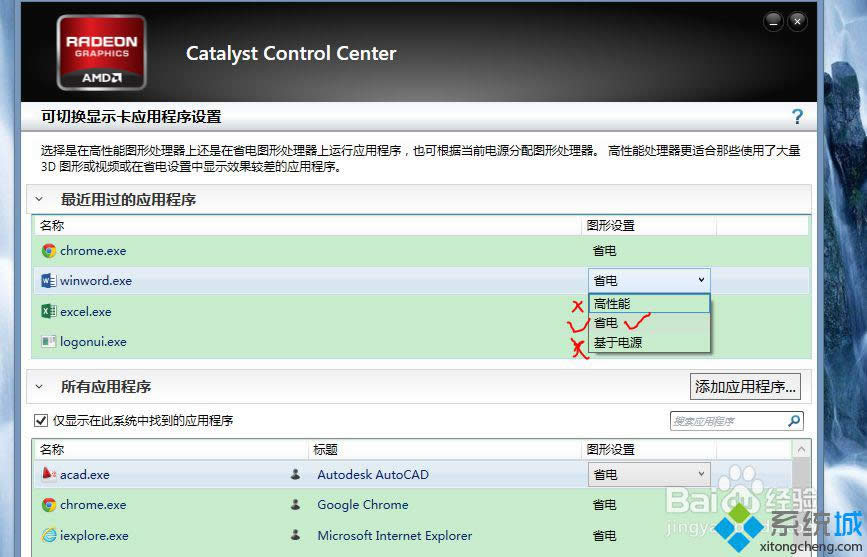This screenshot has height=557, width=867.
Task: Sort recent list by 图形设置 column header
Action: [649, 225]
